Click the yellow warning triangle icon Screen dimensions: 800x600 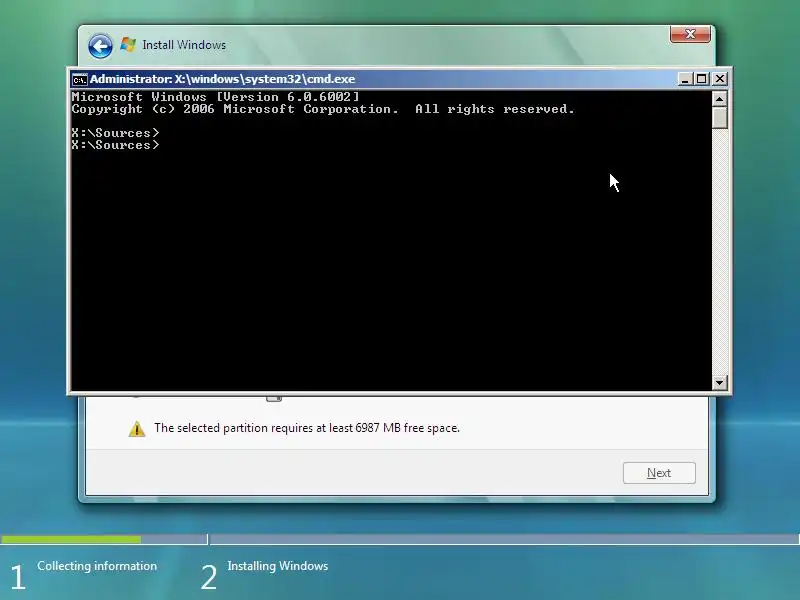[x=137, y=429]
